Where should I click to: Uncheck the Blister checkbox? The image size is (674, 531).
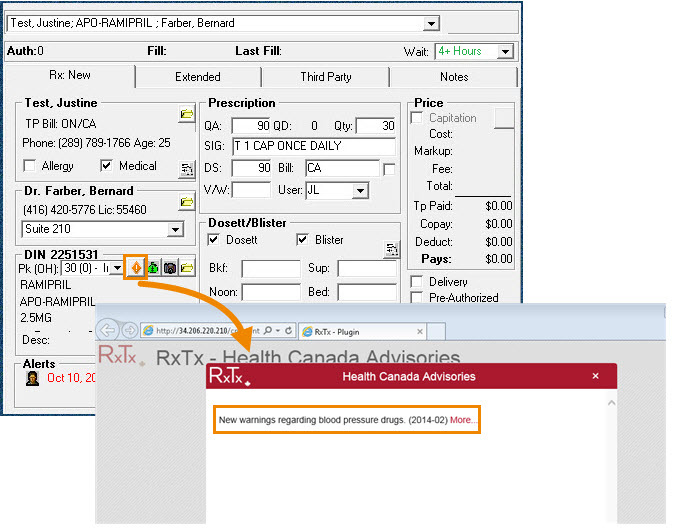pos(302,239)
